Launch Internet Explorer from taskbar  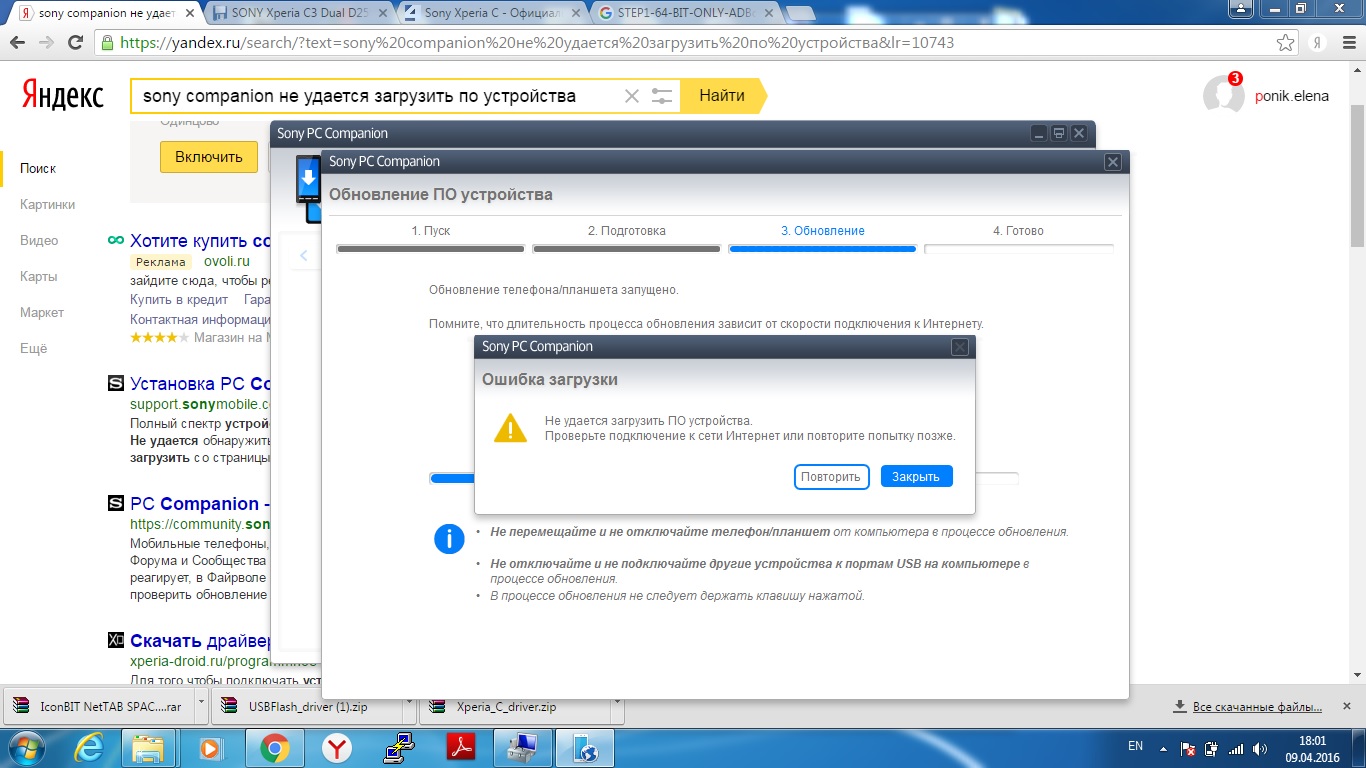coord(90,747)
